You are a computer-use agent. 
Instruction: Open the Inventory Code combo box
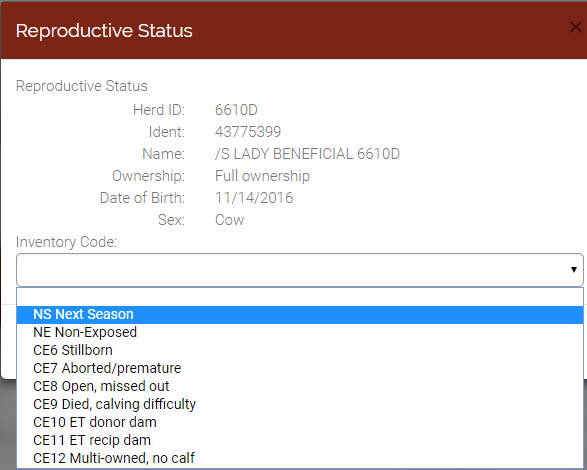coord(299,270)
